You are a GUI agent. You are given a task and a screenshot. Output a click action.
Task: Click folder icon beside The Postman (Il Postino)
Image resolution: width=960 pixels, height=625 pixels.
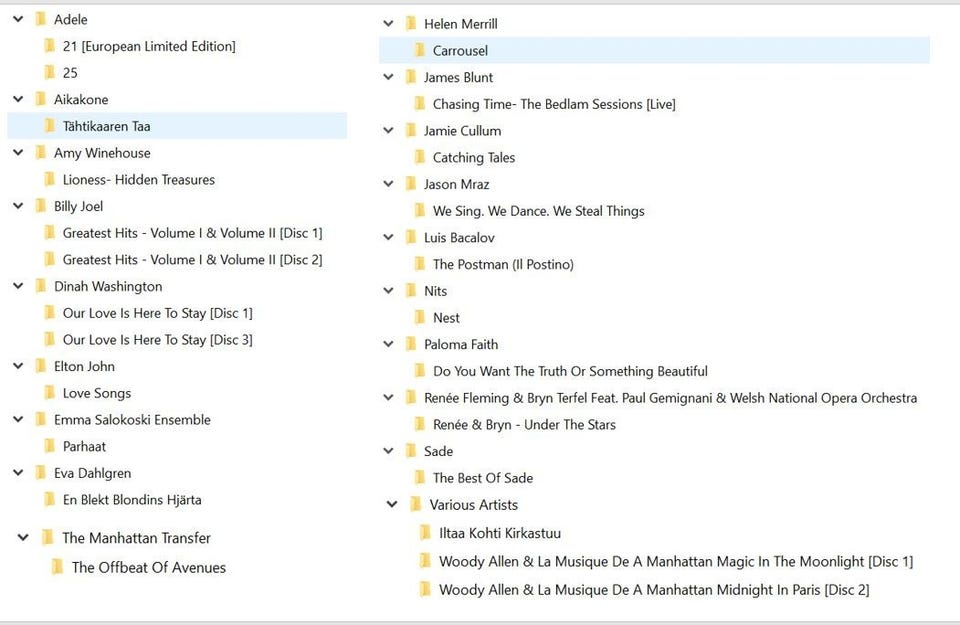pos(420,264)
